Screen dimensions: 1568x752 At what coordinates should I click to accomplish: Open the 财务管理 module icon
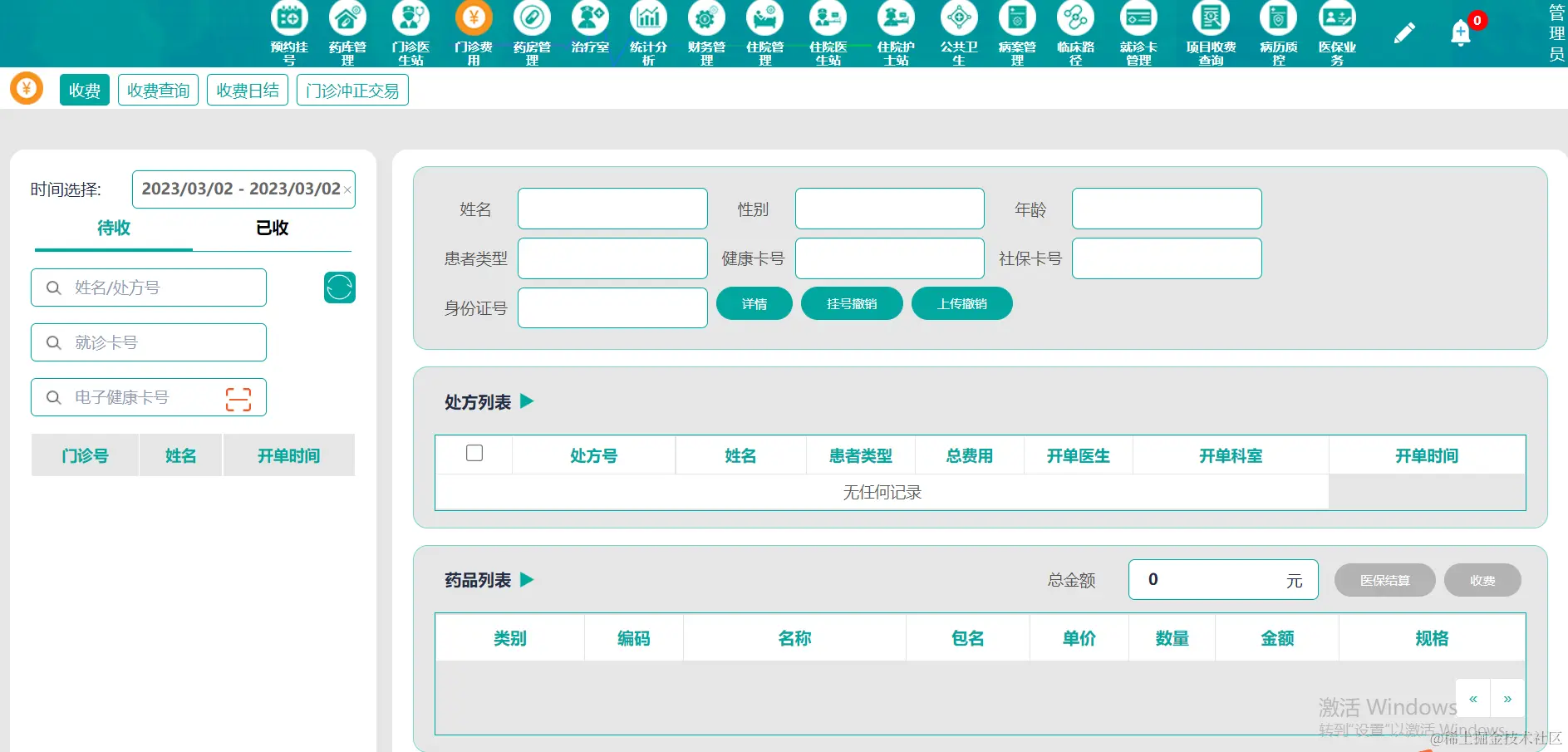[x=706, y=18]
